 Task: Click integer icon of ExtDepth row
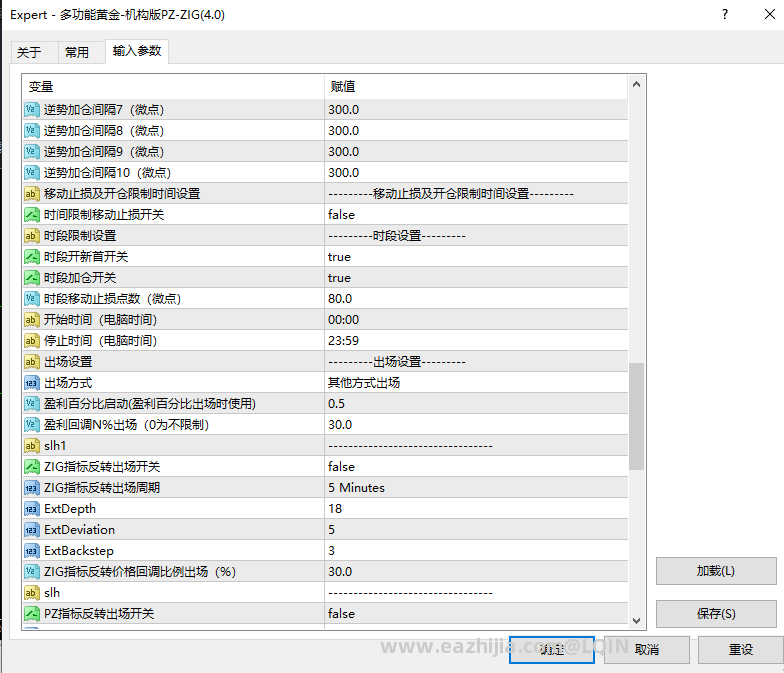pos(32,508)
